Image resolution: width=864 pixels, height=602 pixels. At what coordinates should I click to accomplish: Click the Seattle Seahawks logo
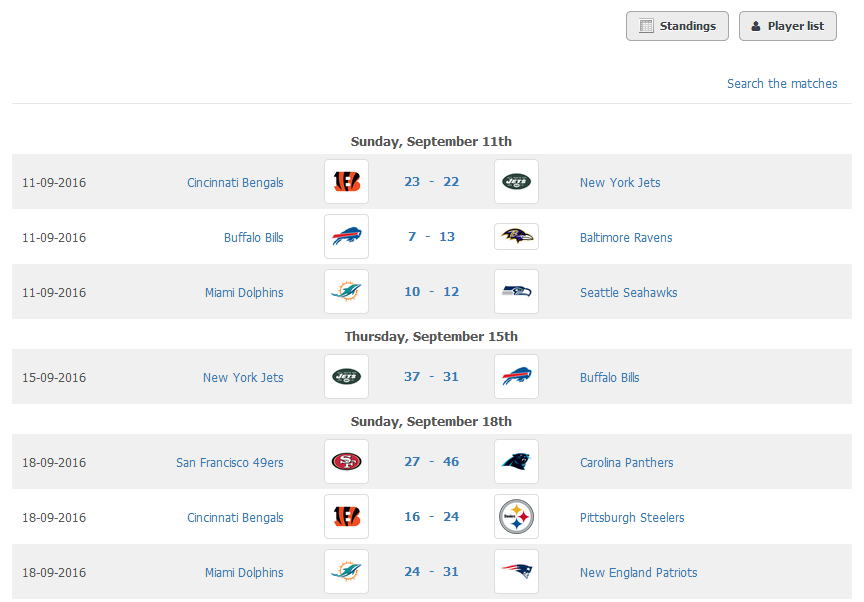[x=516, y=292]
